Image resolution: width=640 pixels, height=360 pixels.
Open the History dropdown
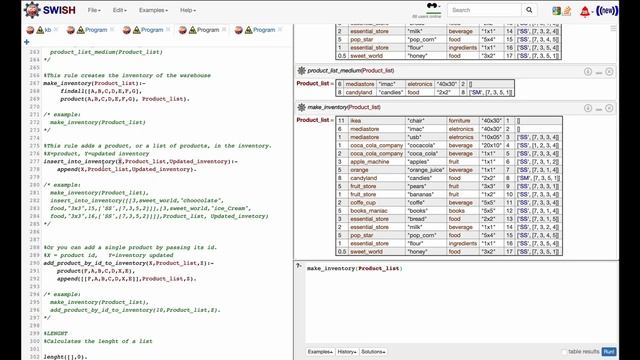point(347,352)
